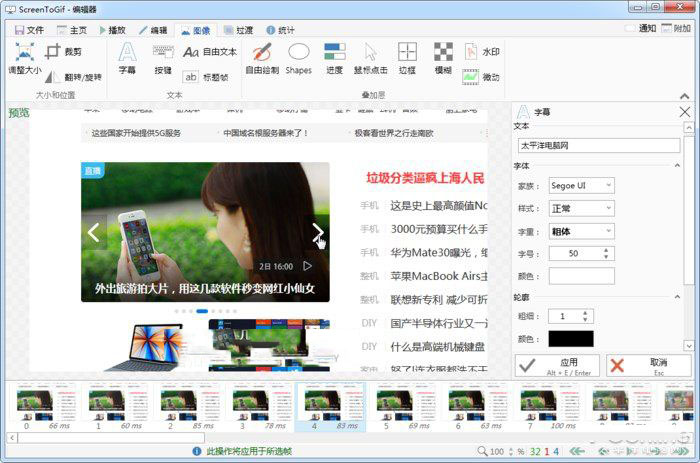Open the 统计 (Statistics) tab
This screenshot has height=463, width=700.
pyautogui.click(x=280, y=30)
